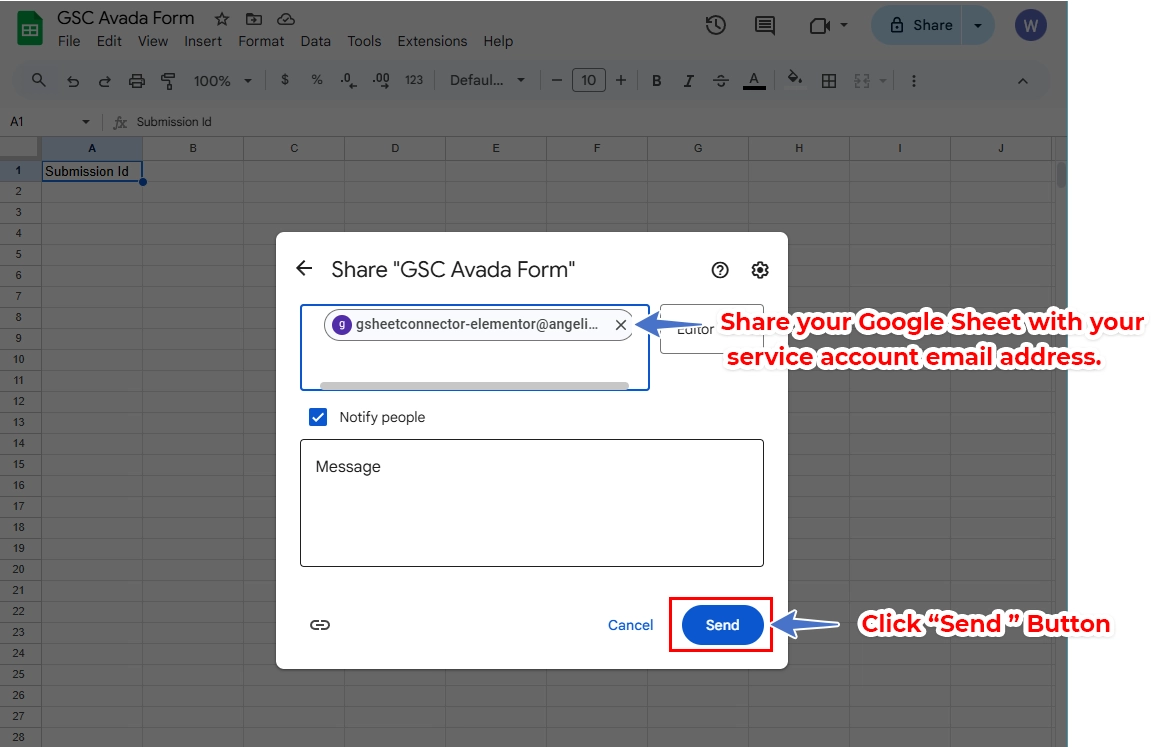Click Cancel in the share dialog
1160x747 pixels.
(630, 624)
